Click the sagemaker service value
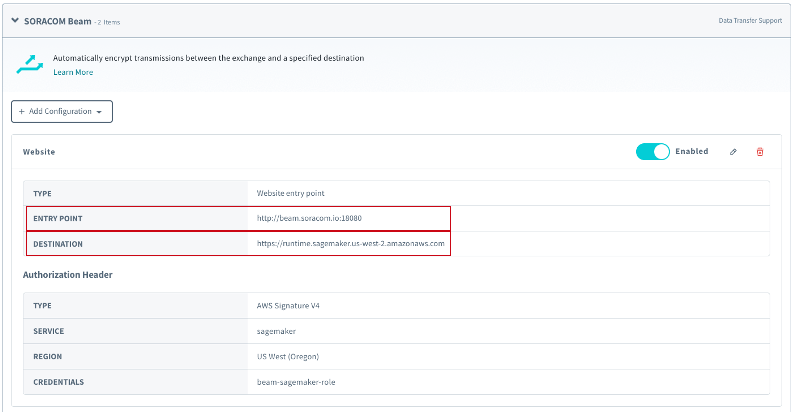This screenshot has height=412, width=792. [276, 331]
